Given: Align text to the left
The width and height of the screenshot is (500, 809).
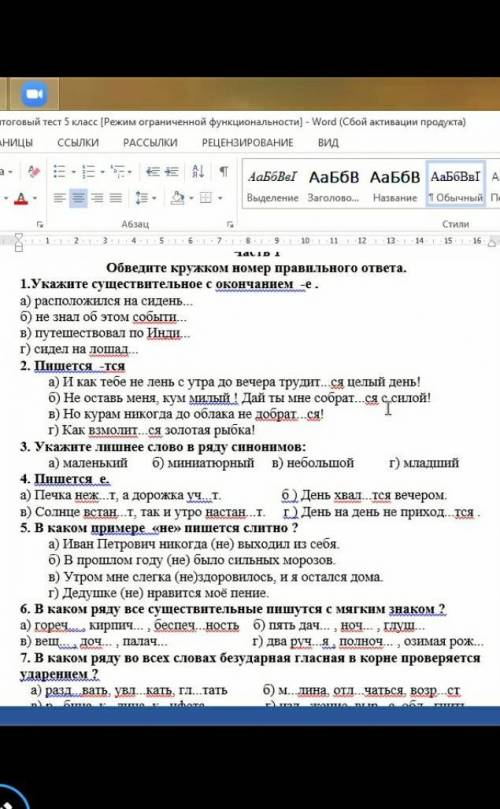Looking at the screenshot, I should pyautogui.click(x=60, y=198).
